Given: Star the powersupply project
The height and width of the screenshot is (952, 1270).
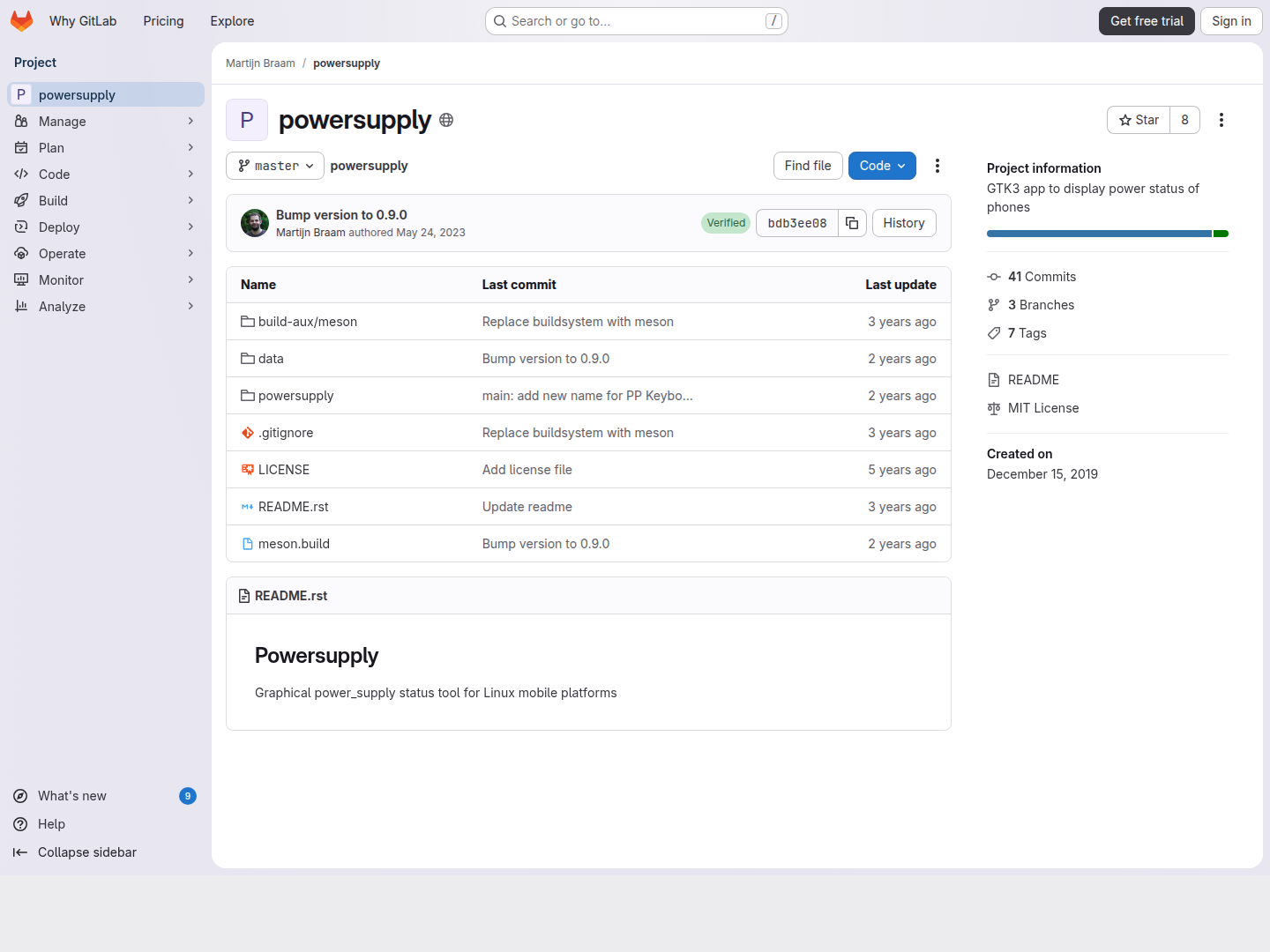Looking at the screenshot, I should click(1139, 120).
